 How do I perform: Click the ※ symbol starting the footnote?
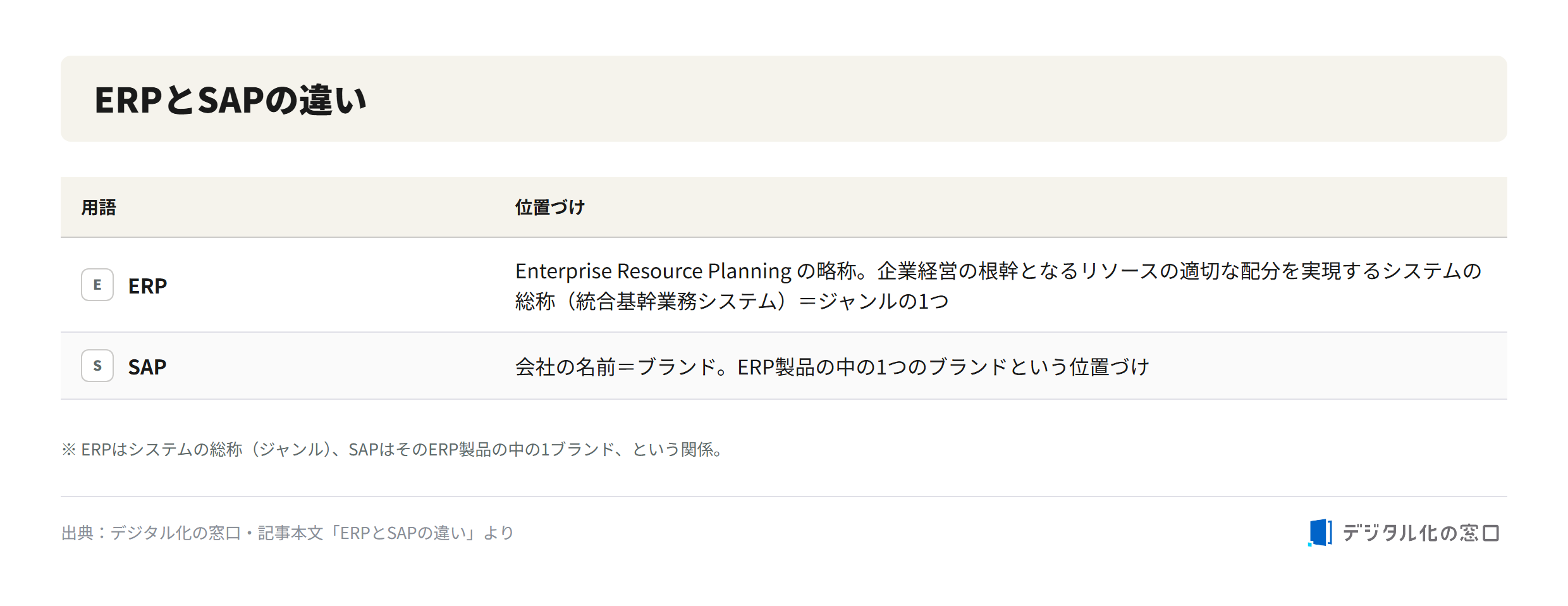[68, 449]
